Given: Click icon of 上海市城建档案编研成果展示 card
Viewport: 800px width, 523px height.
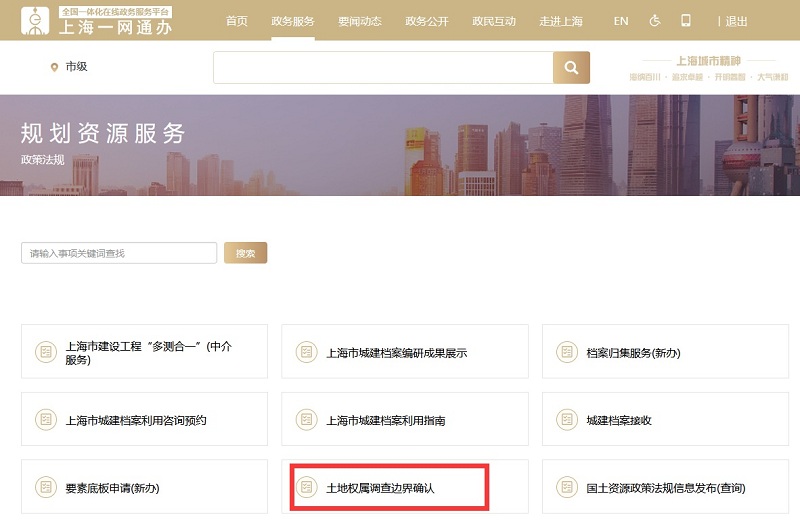Looking at the screenshot, I should [307, 352].
